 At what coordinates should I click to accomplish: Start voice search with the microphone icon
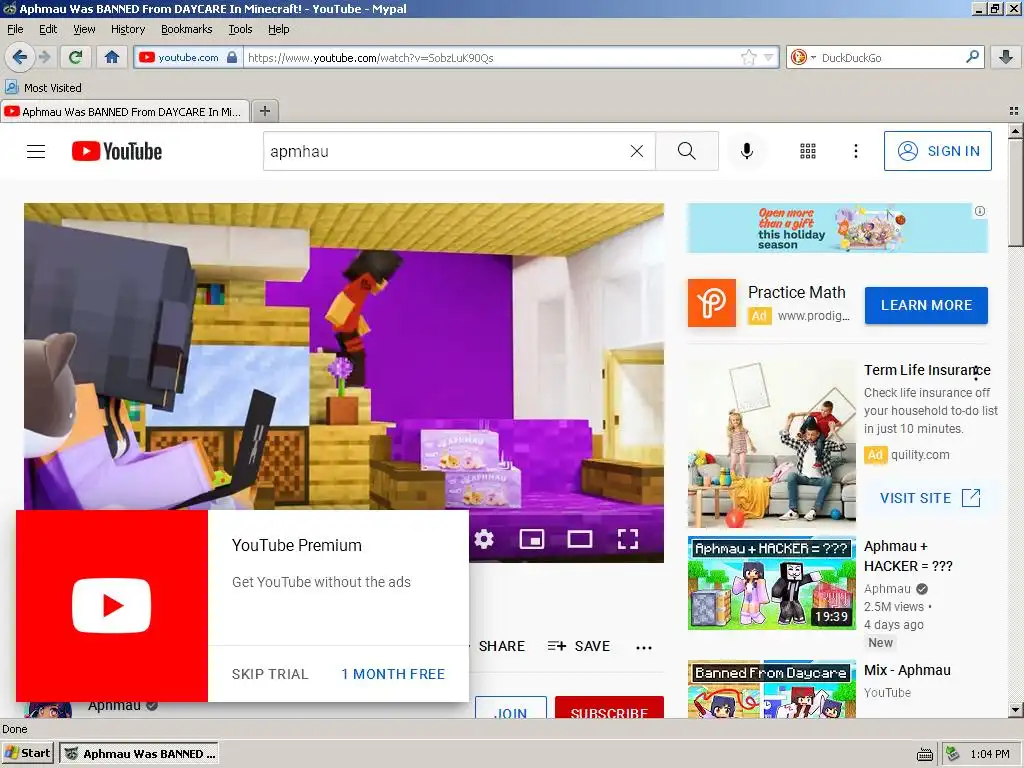point(746,152)
